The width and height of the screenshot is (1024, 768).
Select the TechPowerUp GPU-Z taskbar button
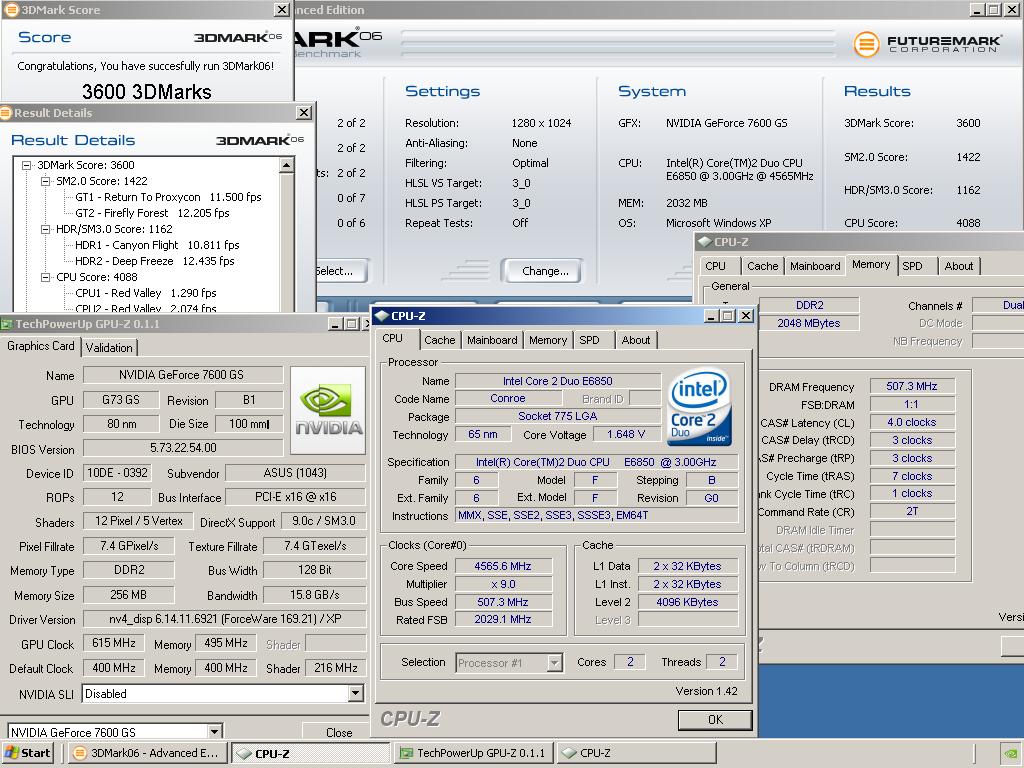coord(474,753)
